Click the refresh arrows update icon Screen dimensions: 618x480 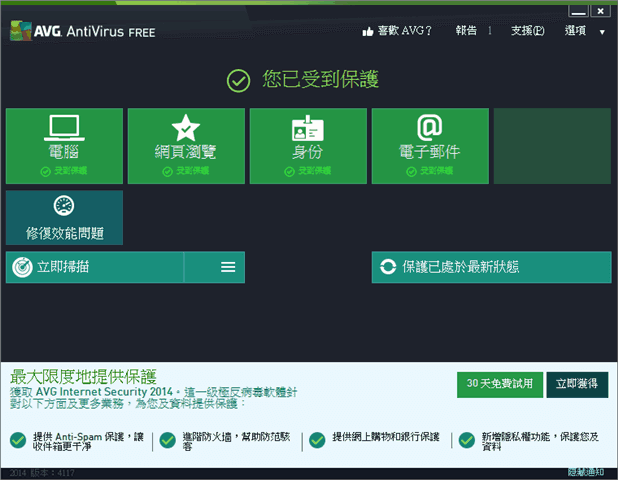[388, 267]
